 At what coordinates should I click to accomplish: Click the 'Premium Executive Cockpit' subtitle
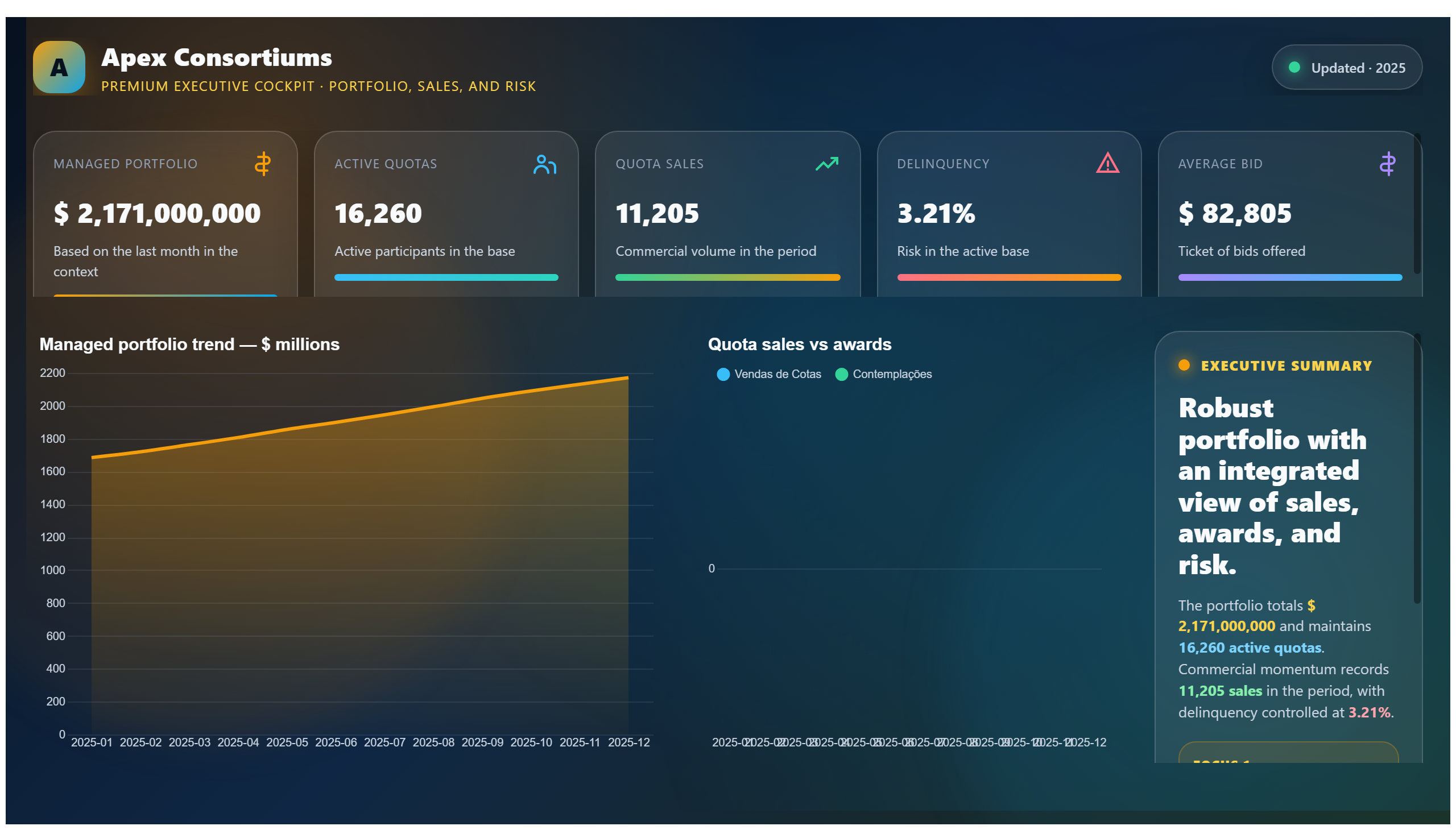point(318,86)
